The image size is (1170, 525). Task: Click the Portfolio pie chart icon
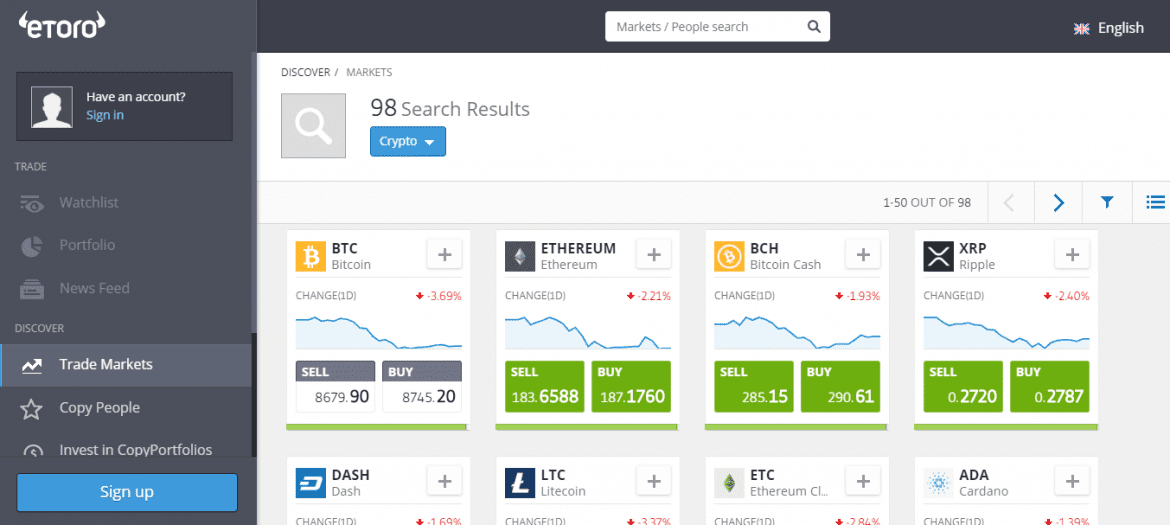coord(31,245)
